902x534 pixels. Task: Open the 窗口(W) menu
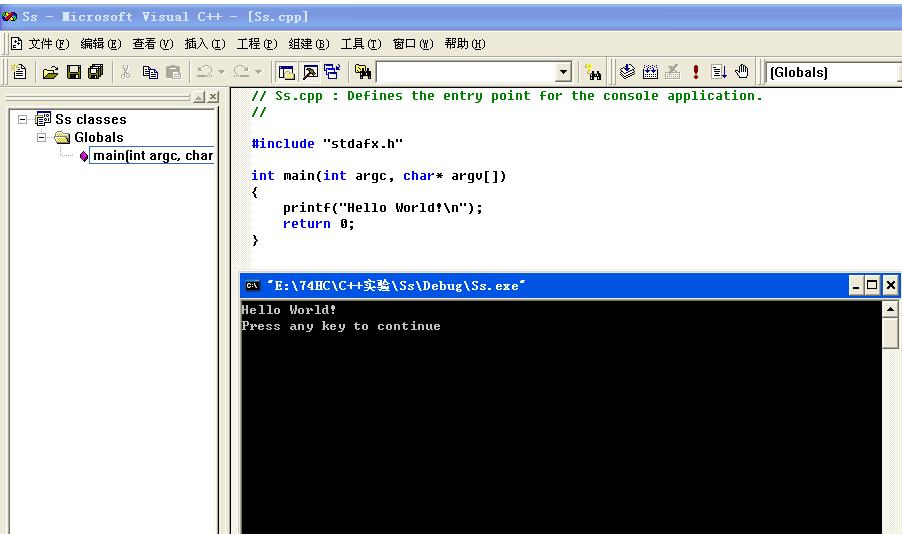coord(413,44)
